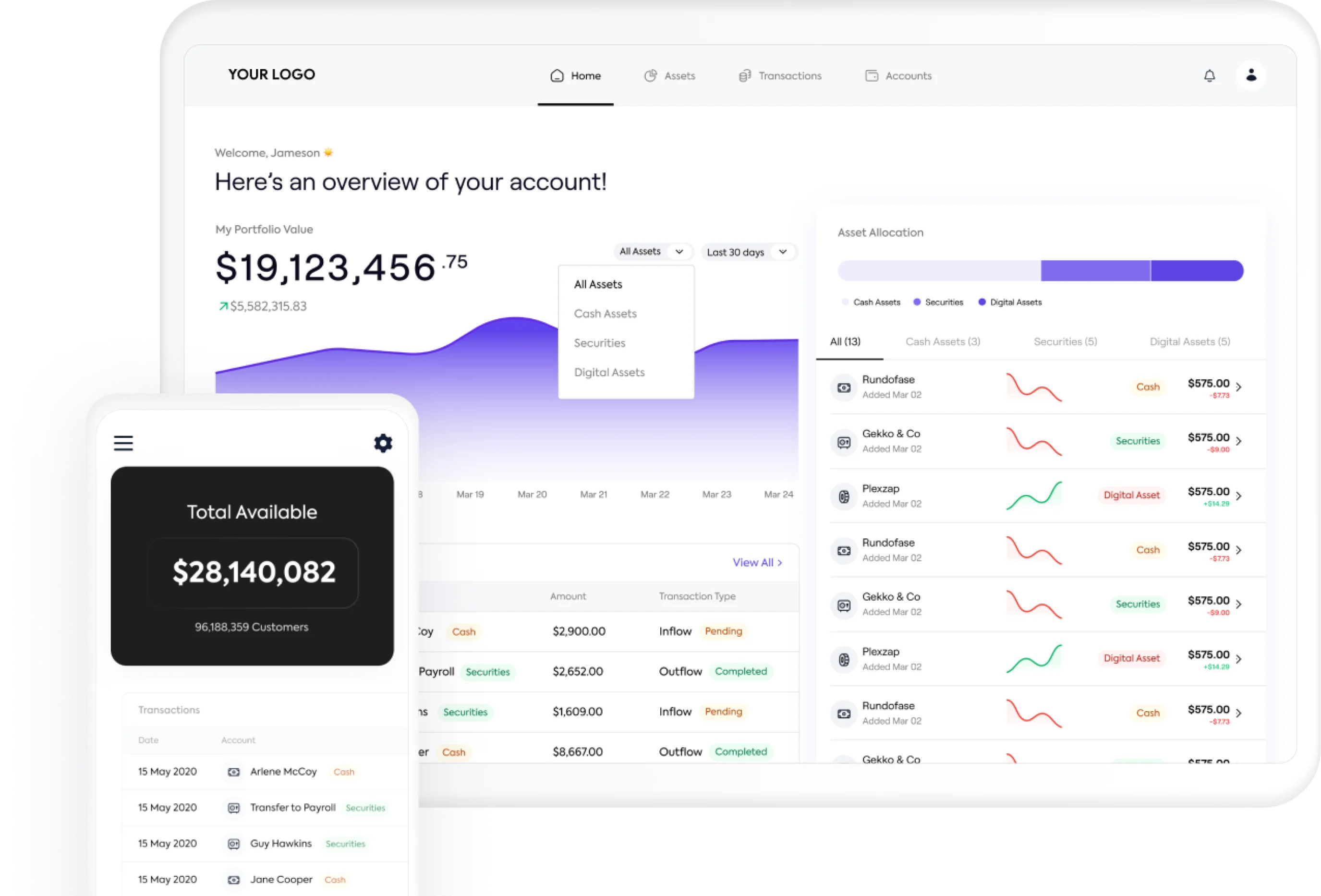Click the View All link

point(756,562)
